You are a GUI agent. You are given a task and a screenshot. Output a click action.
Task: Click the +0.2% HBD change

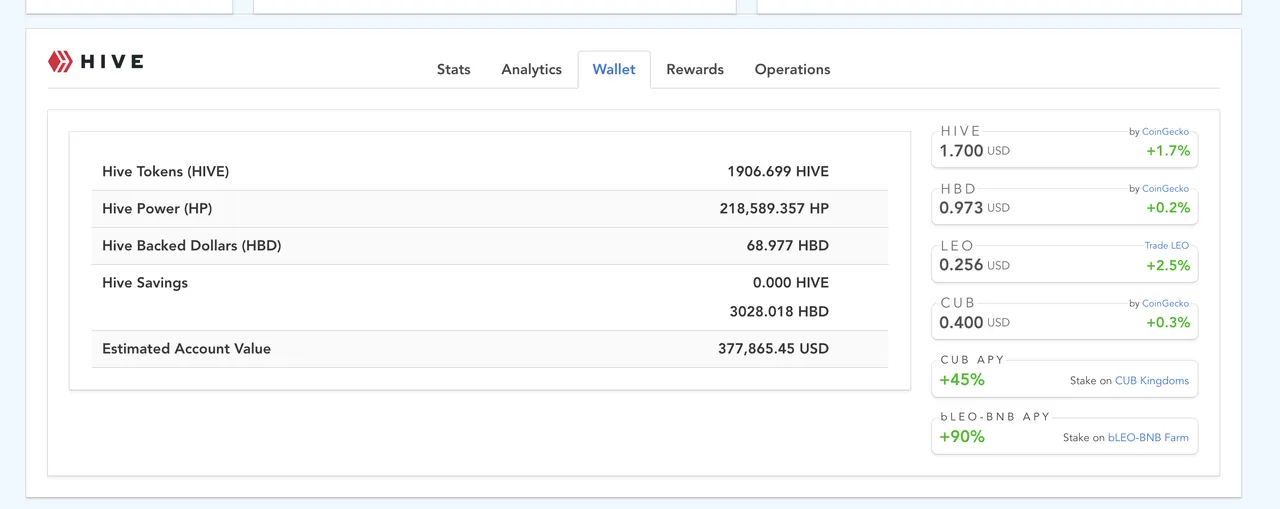point(1168,208)
